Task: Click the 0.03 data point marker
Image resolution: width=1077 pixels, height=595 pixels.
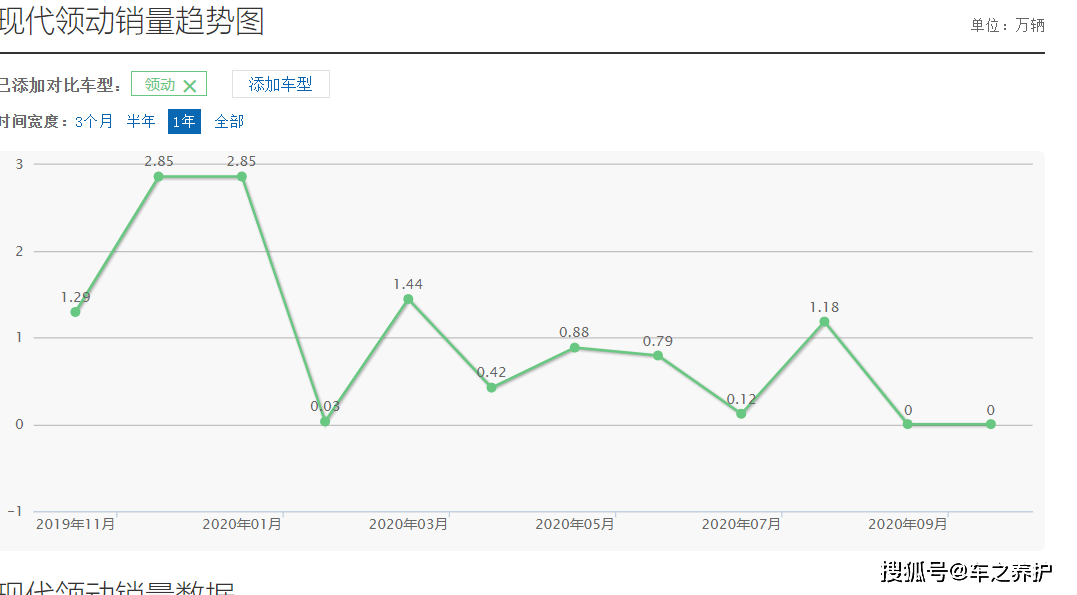Action: click(x=325, y=421)
